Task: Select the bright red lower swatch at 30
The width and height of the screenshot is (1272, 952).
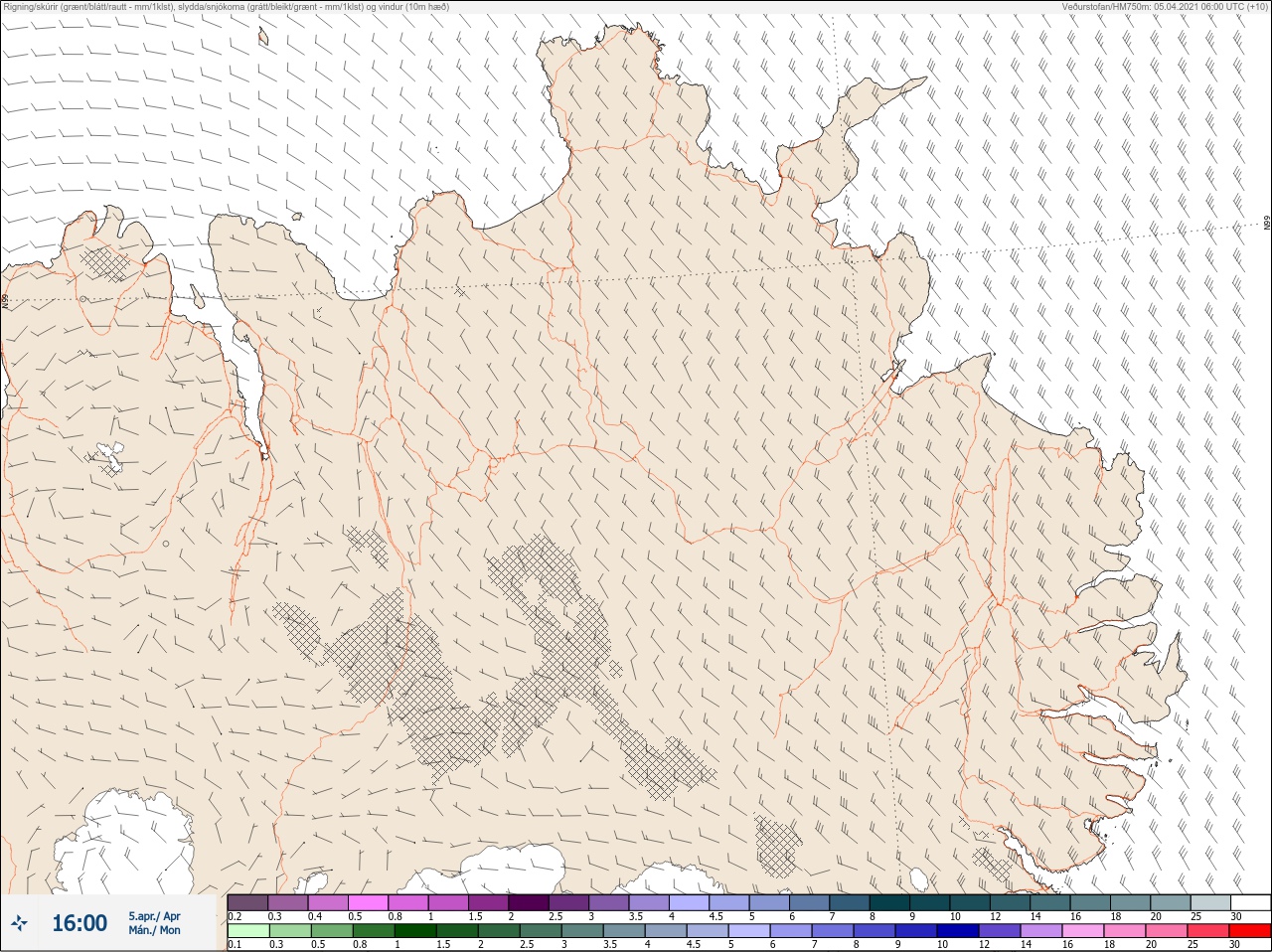Action: [1250, 931]
